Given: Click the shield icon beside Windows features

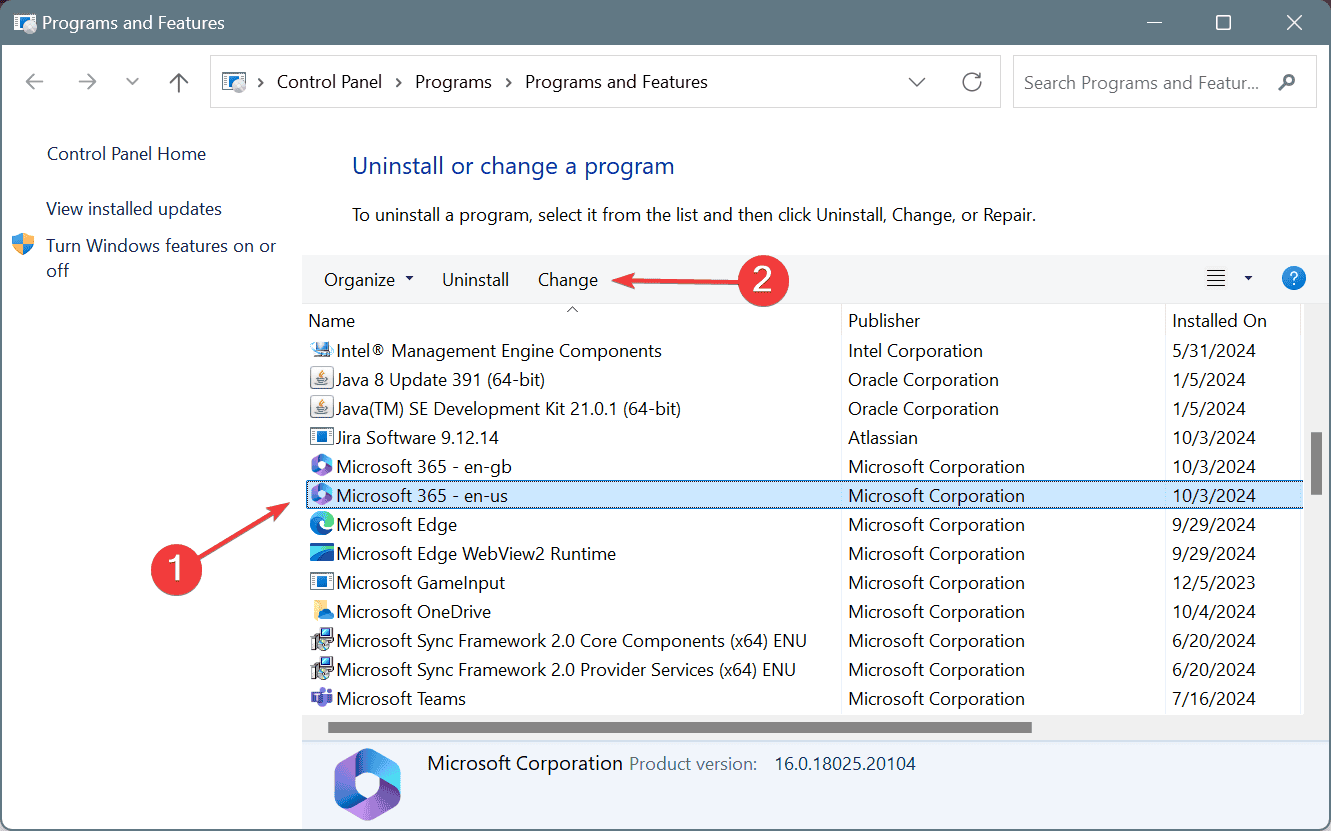Looking at the screenshot, I should coord(23,245).
